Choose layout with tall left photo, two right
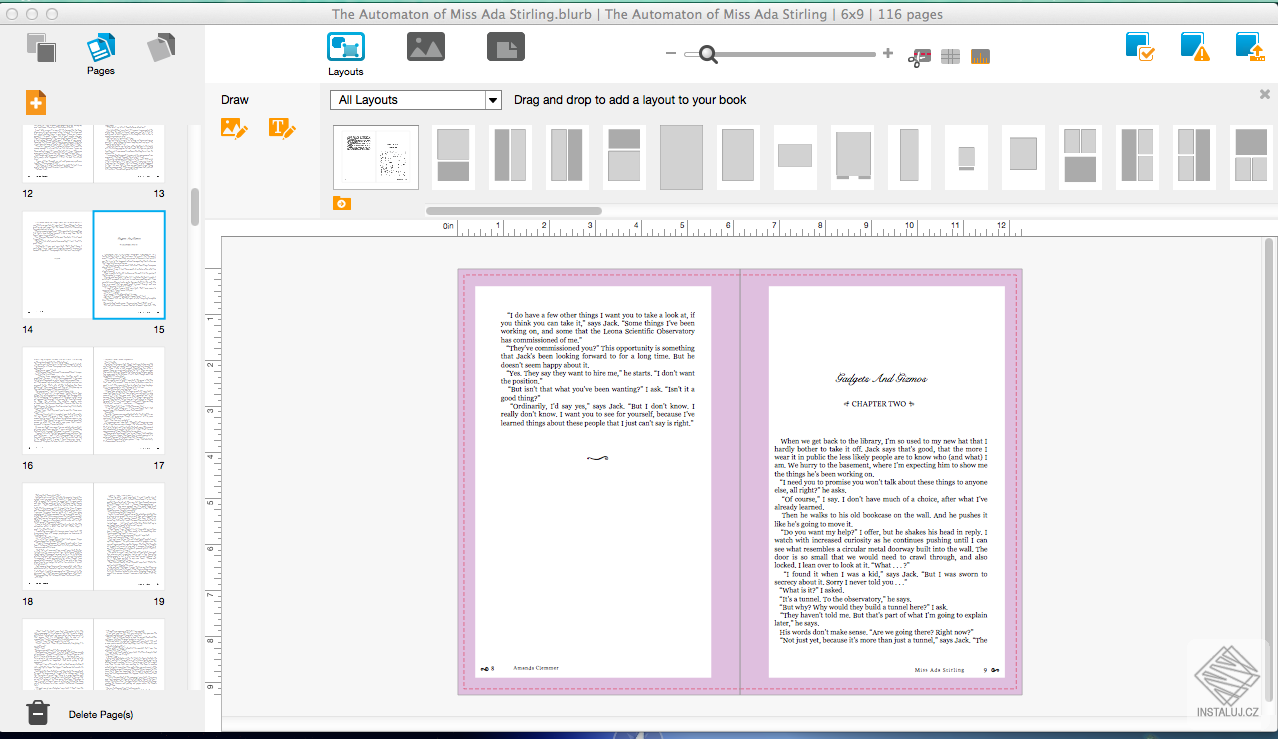 pos(1137,157)
